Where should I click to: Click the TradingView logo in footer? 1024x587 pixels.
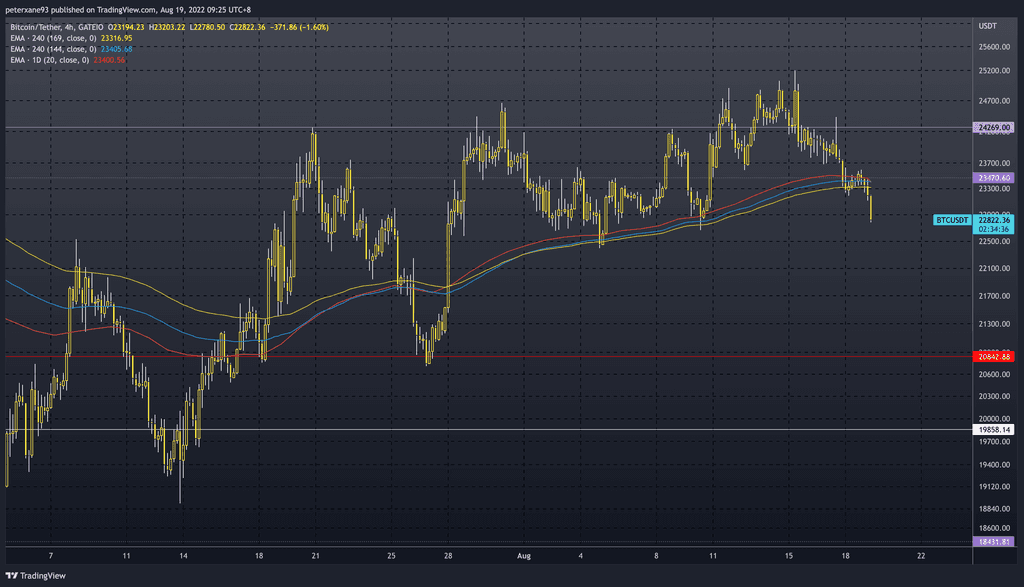point(36,576)
